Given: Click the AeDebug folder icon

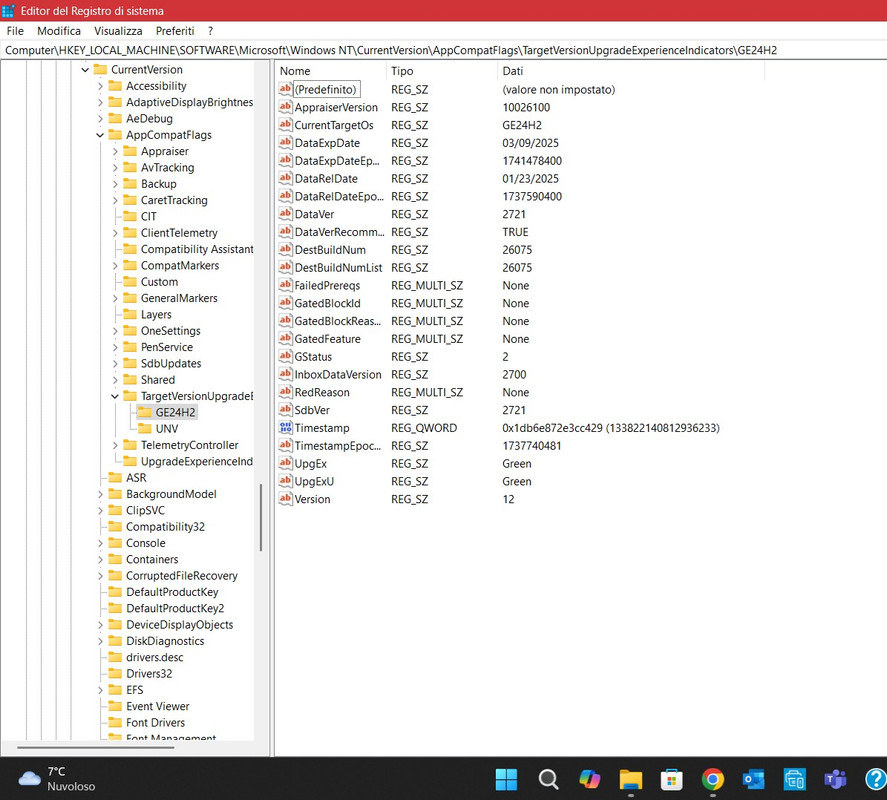Looking at the screenshot, I should pyautogui.click(x=115, y=119).
